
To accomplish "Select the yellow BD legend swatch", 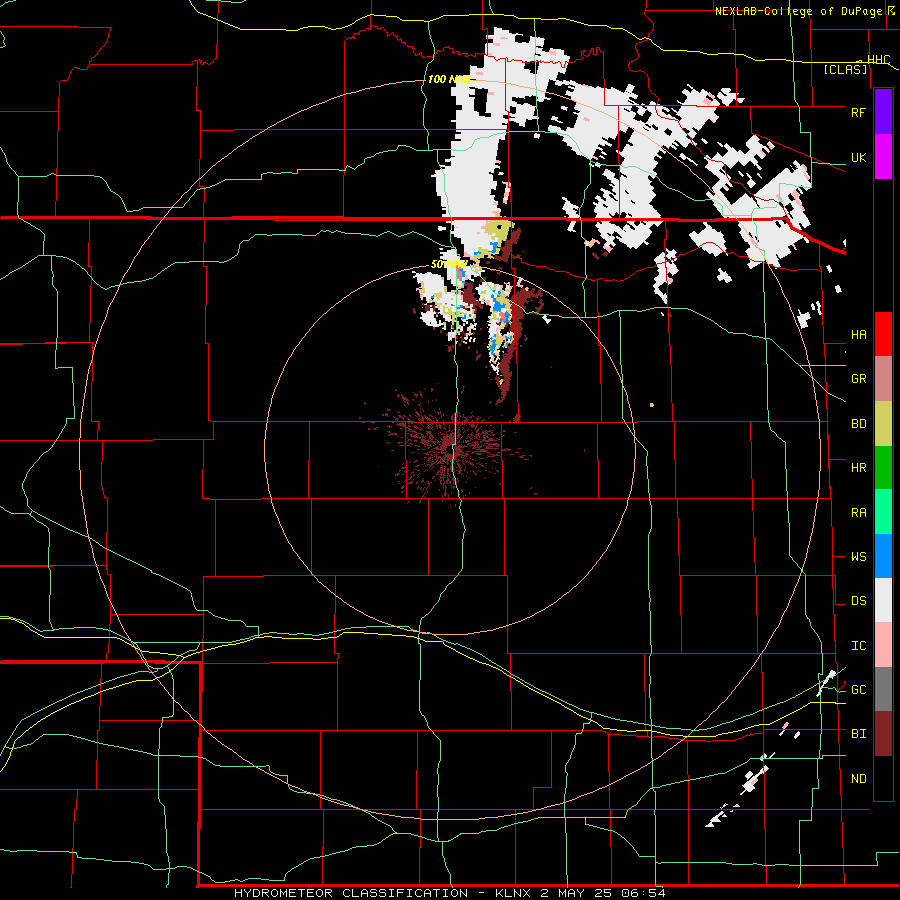I will click(x=883, y=424).
